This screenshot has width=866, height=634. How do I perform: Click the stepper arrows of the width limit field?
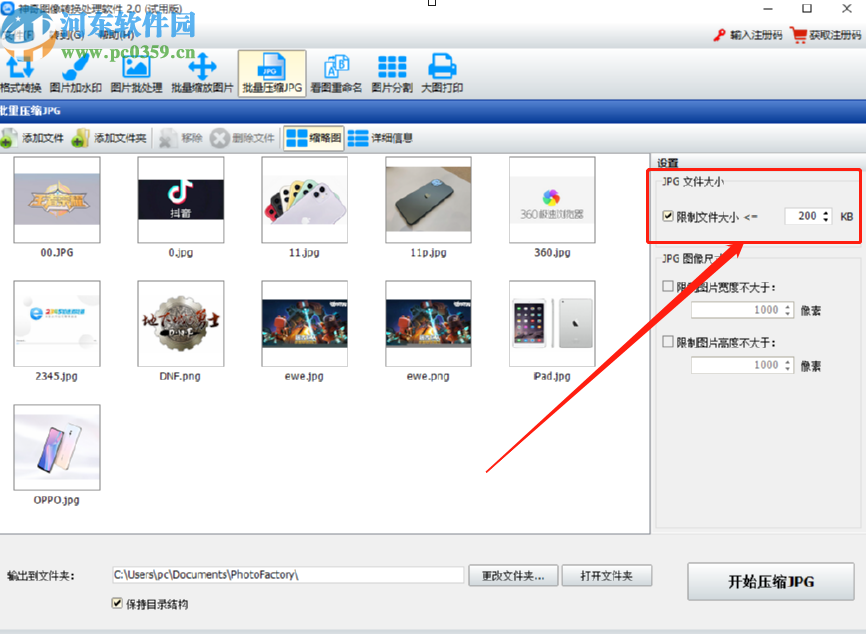(788, 310)
